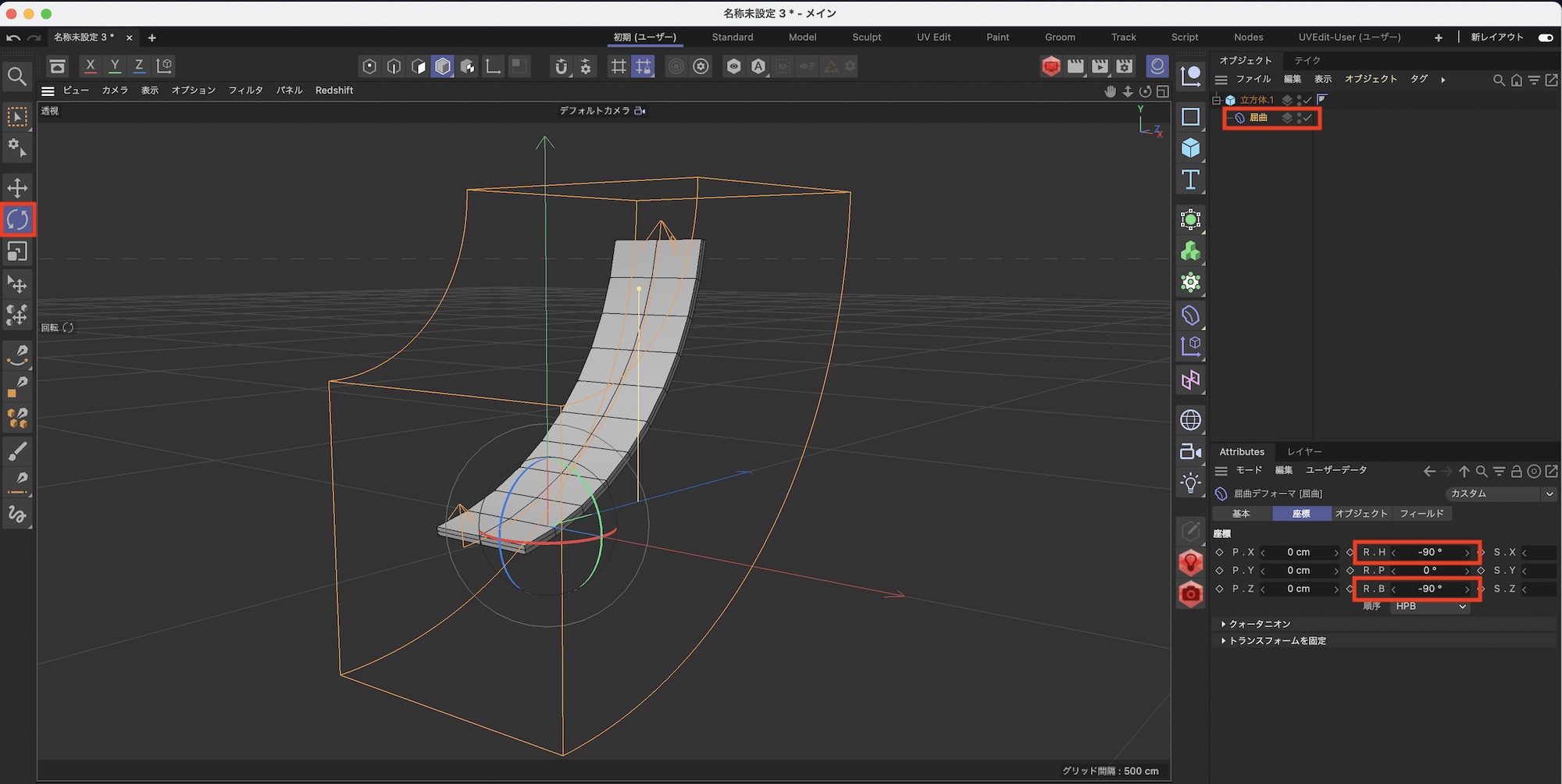Click the Camera object icon
Viewport: 1562px width, 784px height.
(x=1190, y=451)
